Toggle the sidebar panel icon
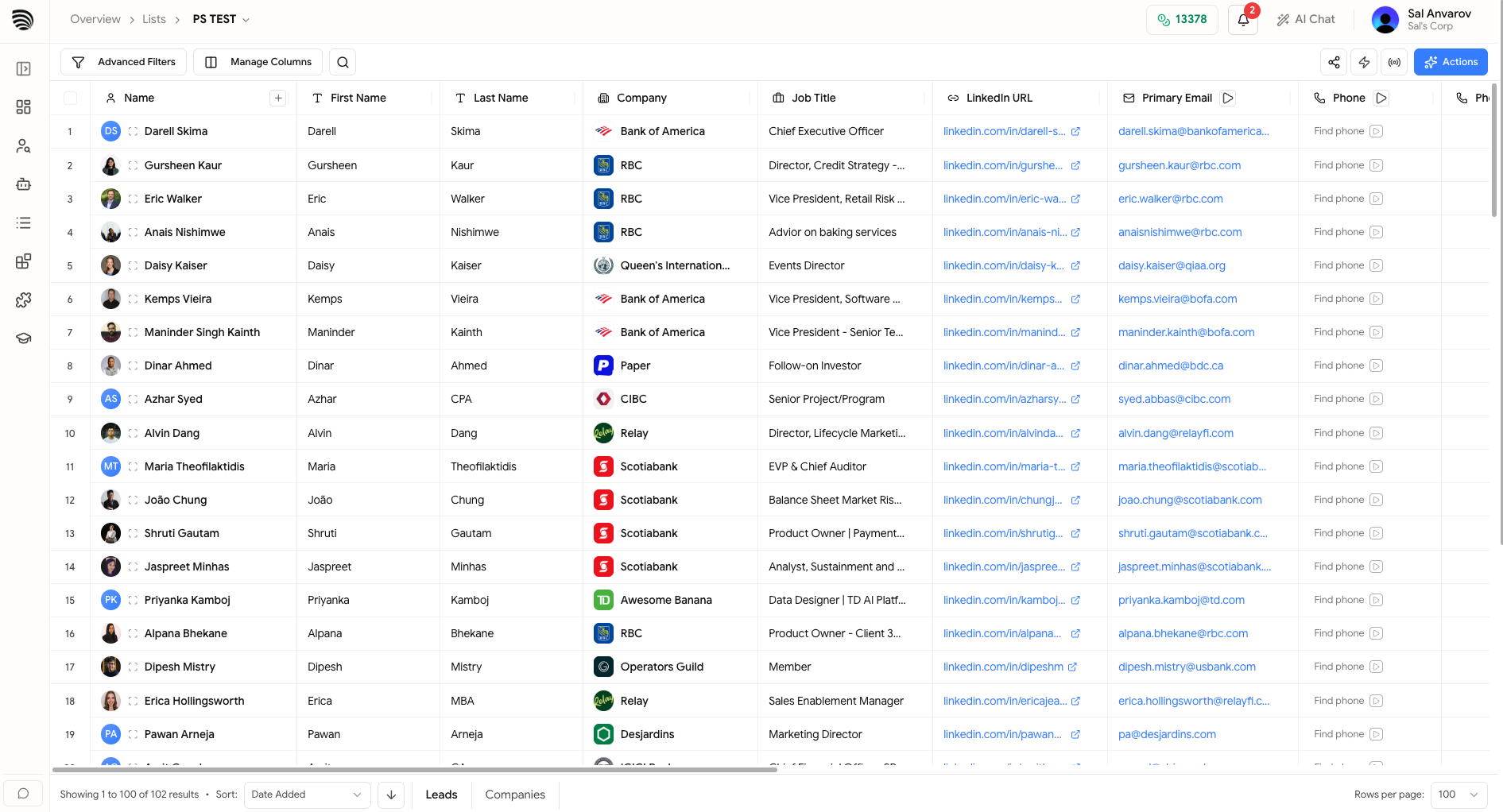The width and height of the screenshot is (1503, 812). 24,69
